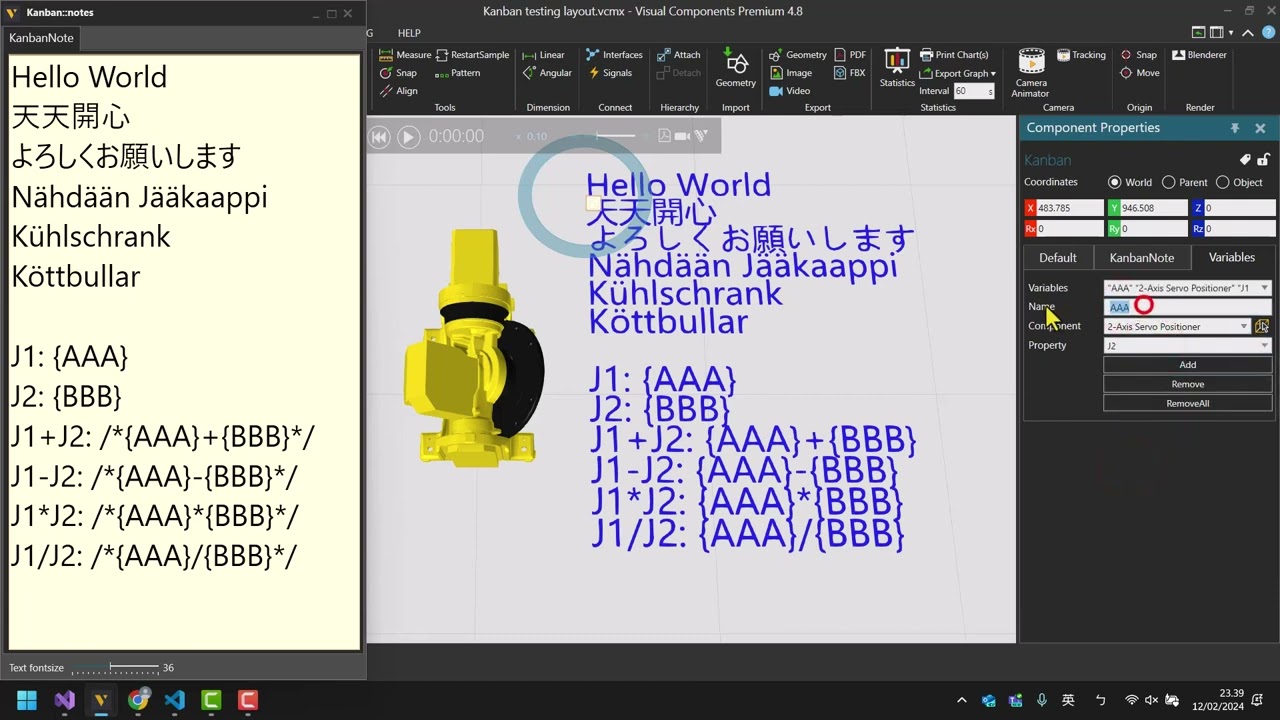
Task: Click the Y coordinate field
Action: (1153, 208)
